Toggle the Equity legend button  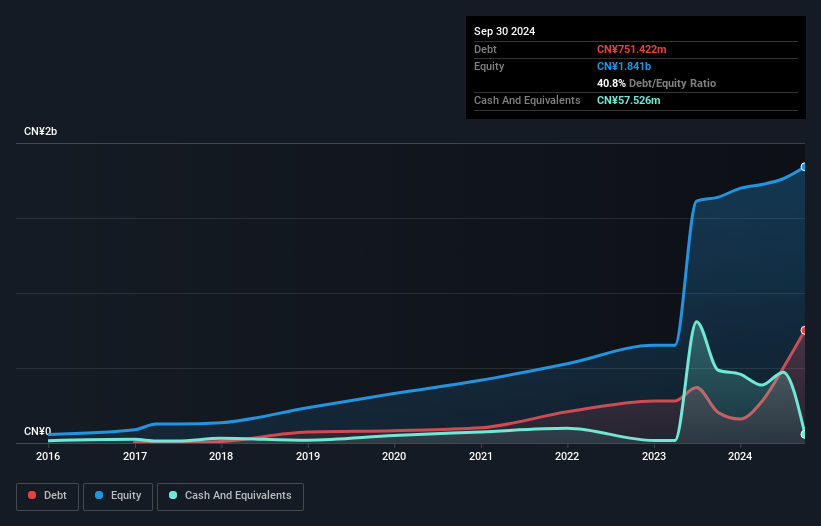coord(118,496)
